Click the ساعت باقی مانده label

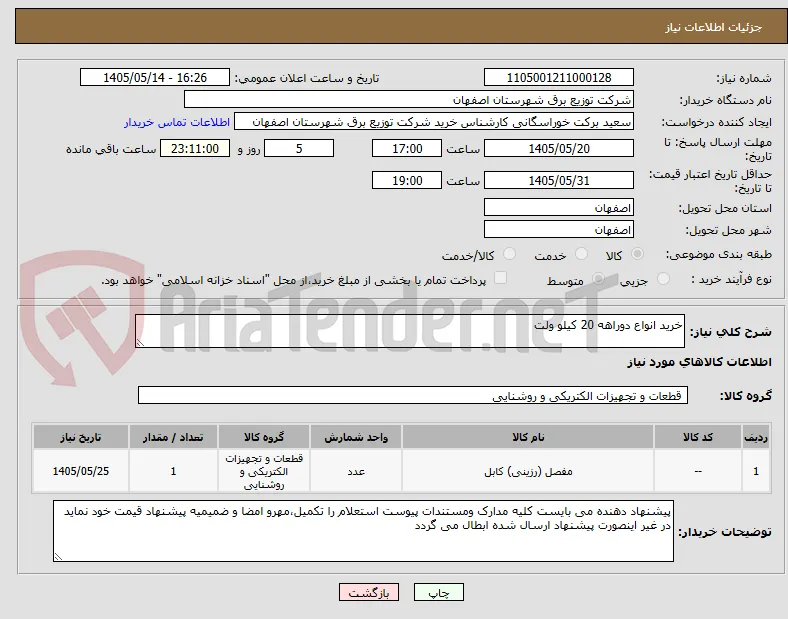click(111, 149)
